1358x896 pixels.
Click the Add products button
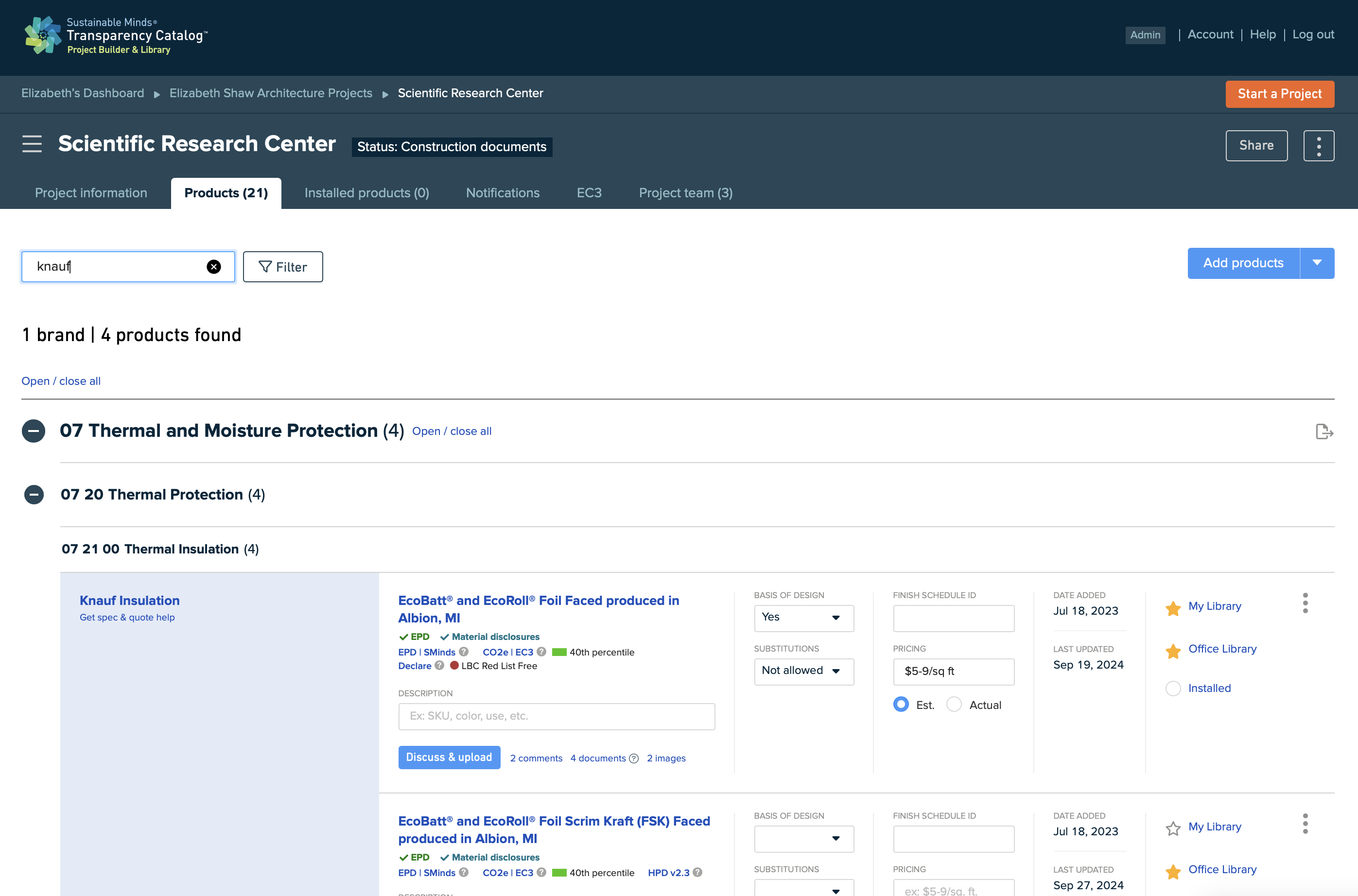pyautogui.click(x=1243, y=263)
